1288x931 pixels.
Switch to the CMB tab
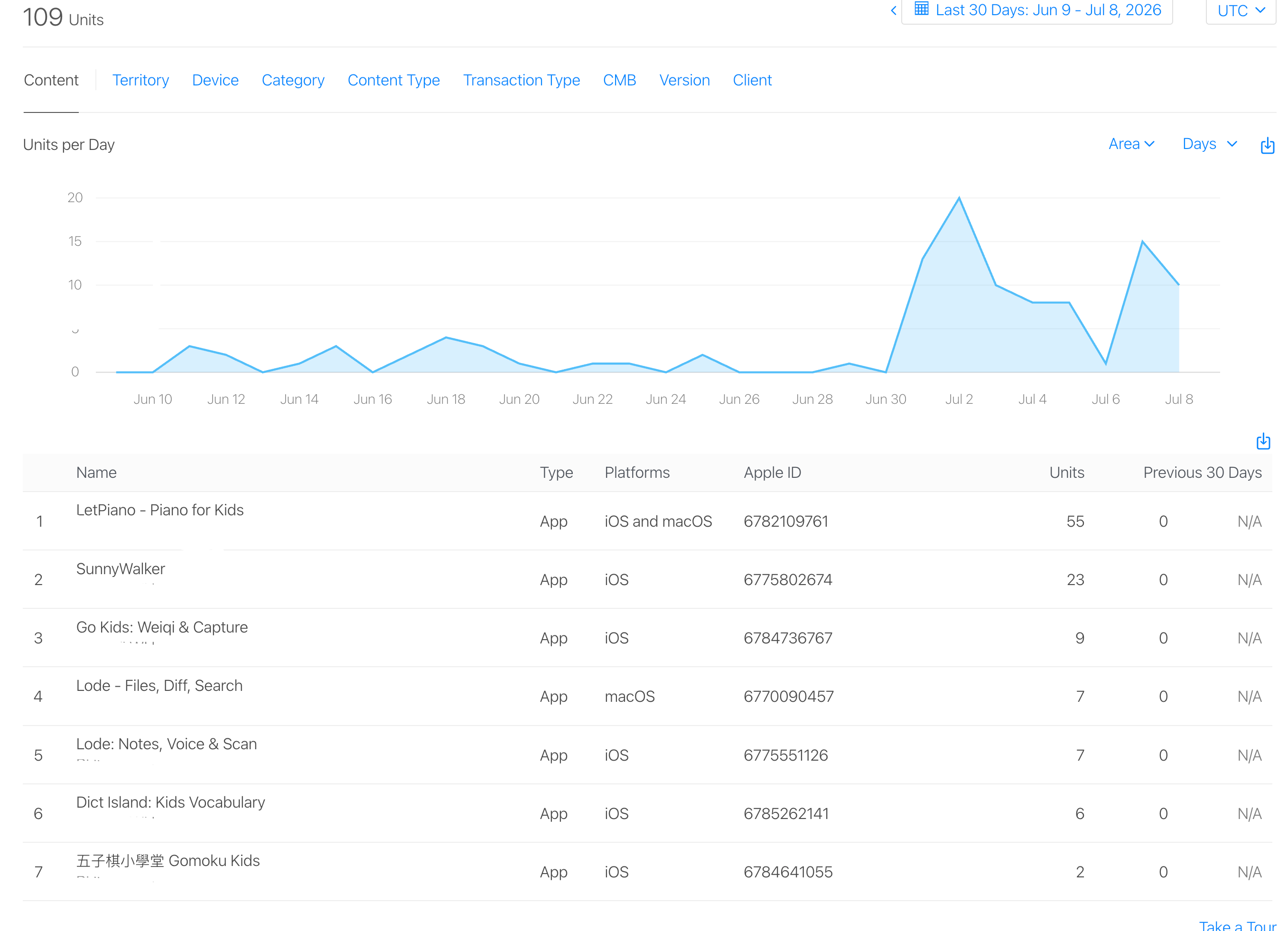pyautogui.click(x=620, y=80)
